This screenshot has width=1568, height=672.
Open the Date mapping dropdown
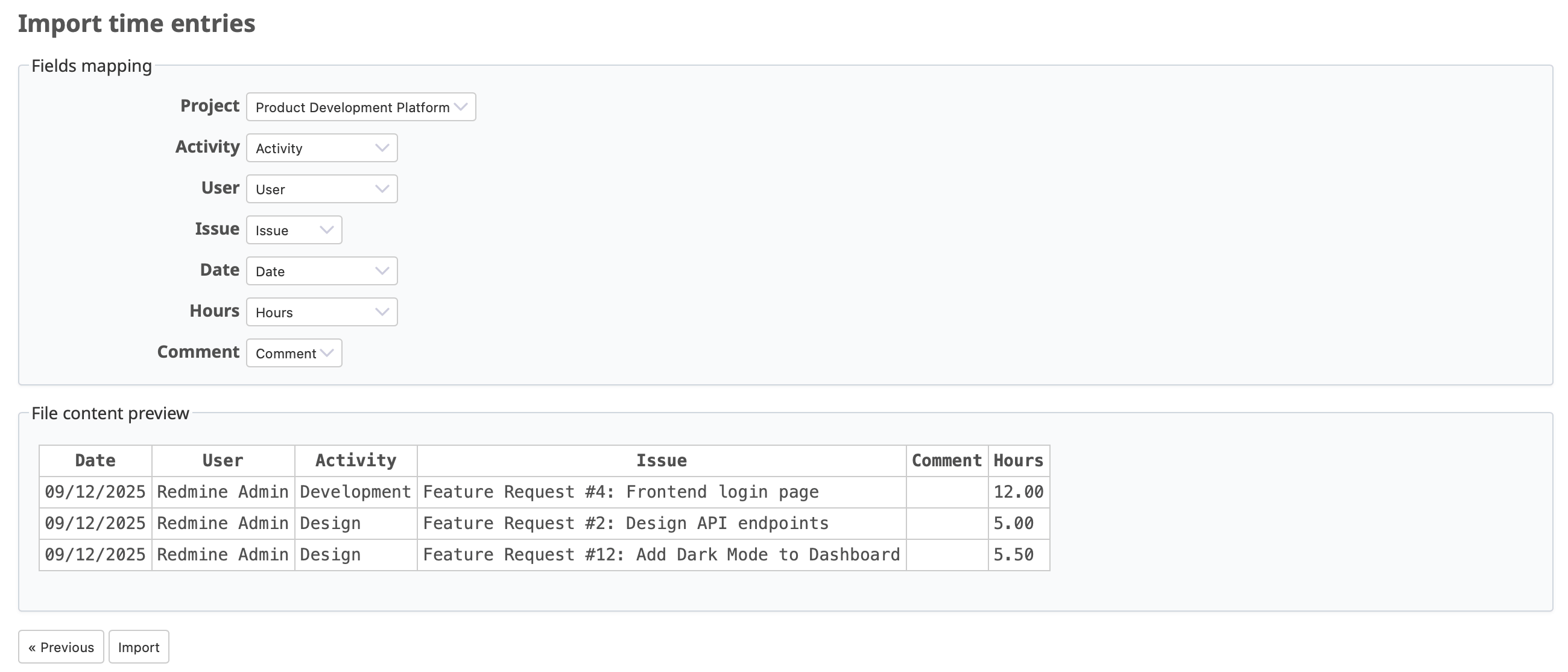tap(321, 271)
